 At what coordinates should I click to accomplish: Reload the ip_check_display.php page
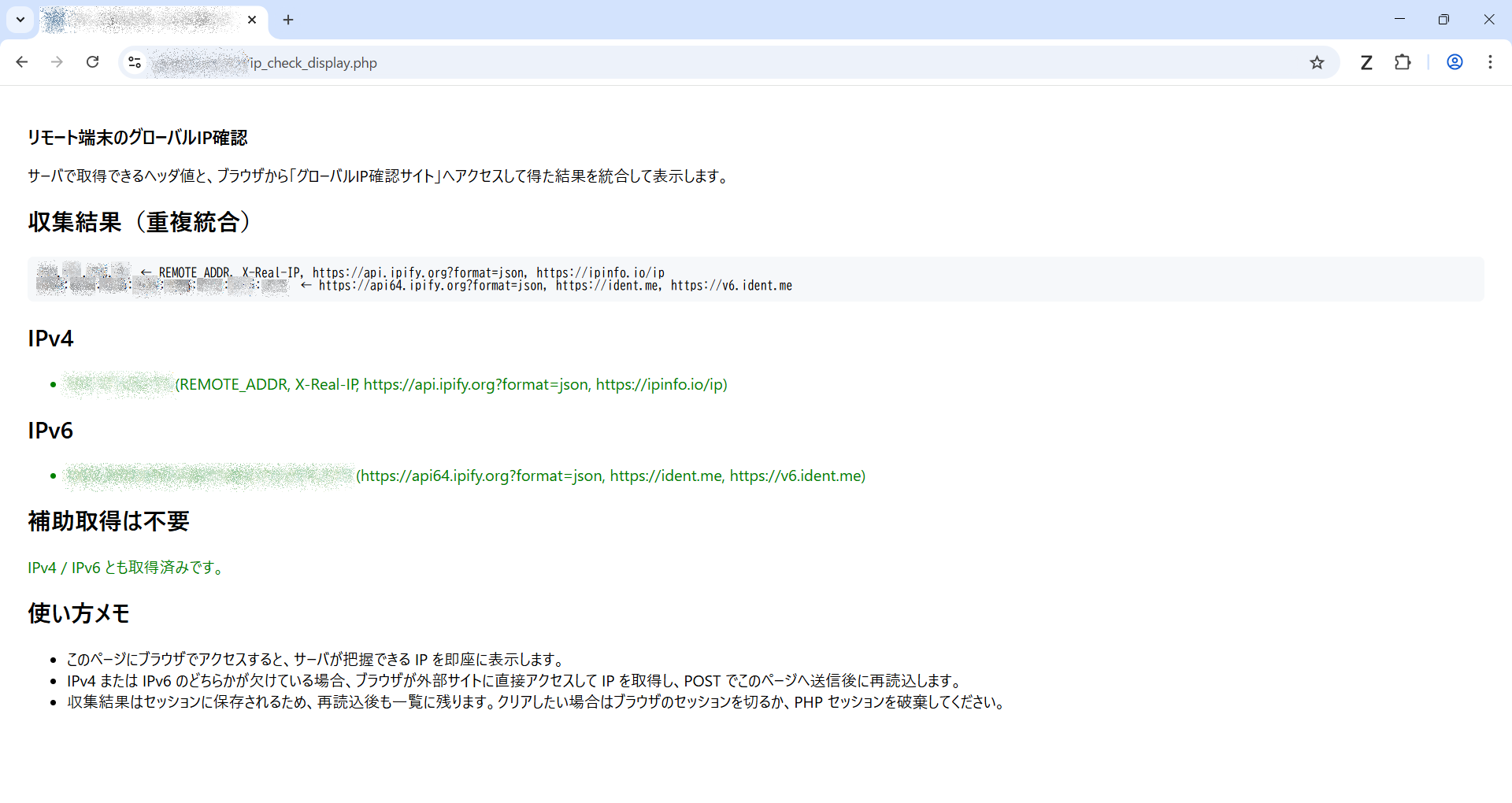[x=92, y=62]
